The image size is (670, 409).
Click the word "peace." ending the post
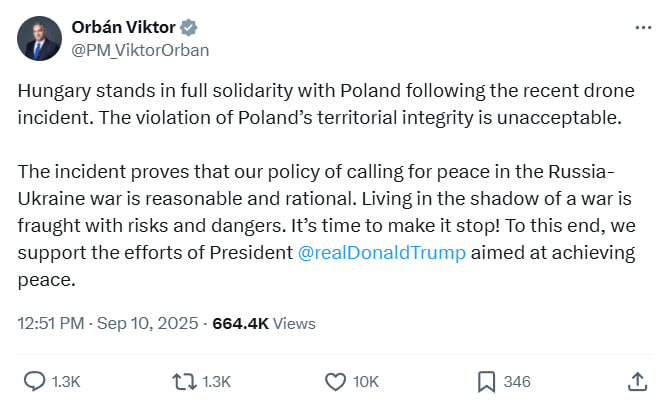tap(47, 280)
